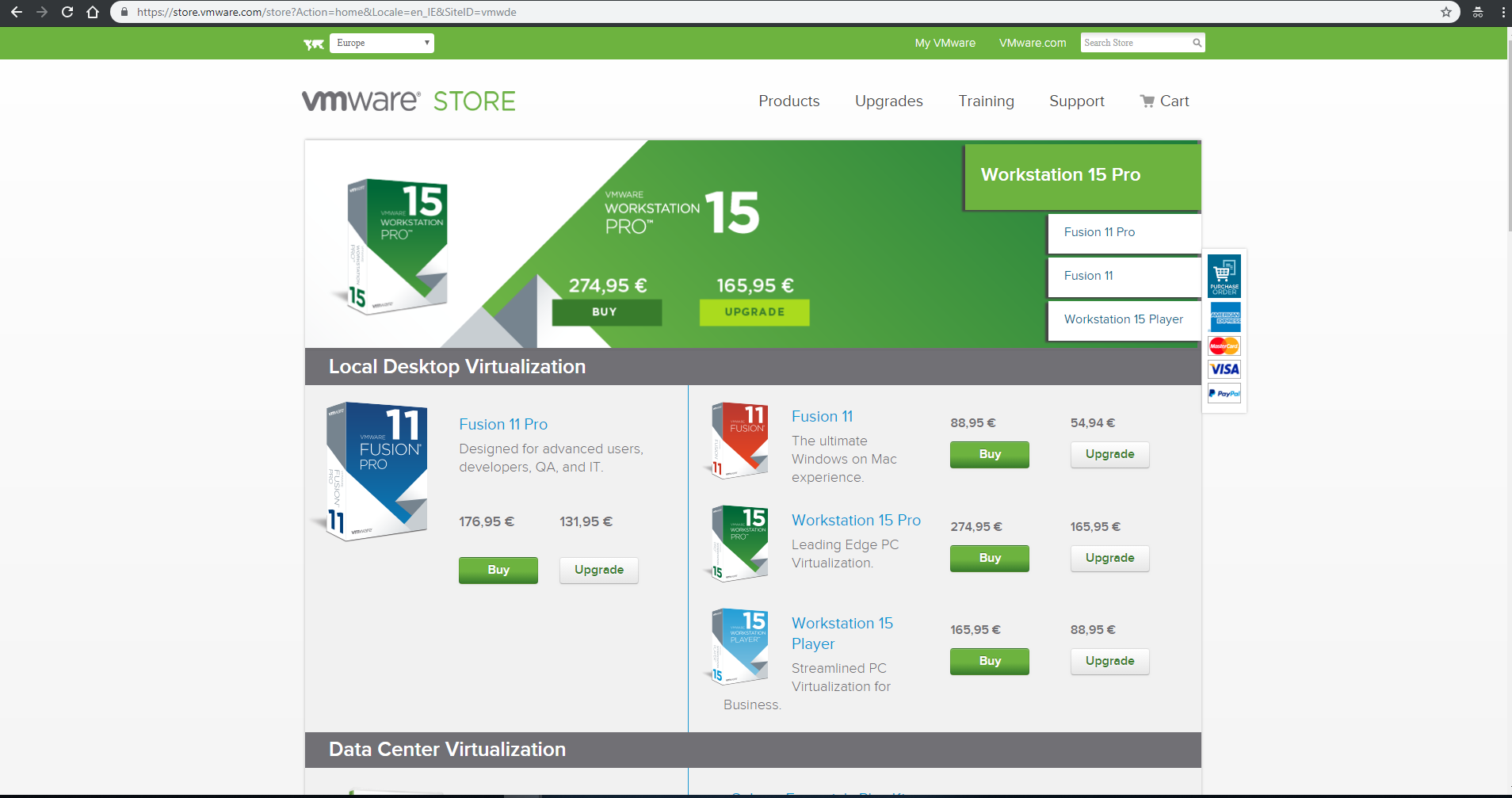Select the VISA payment icon
Image resolution: width=1512 pixels, height=798 pixels.
click(1224, 369)
